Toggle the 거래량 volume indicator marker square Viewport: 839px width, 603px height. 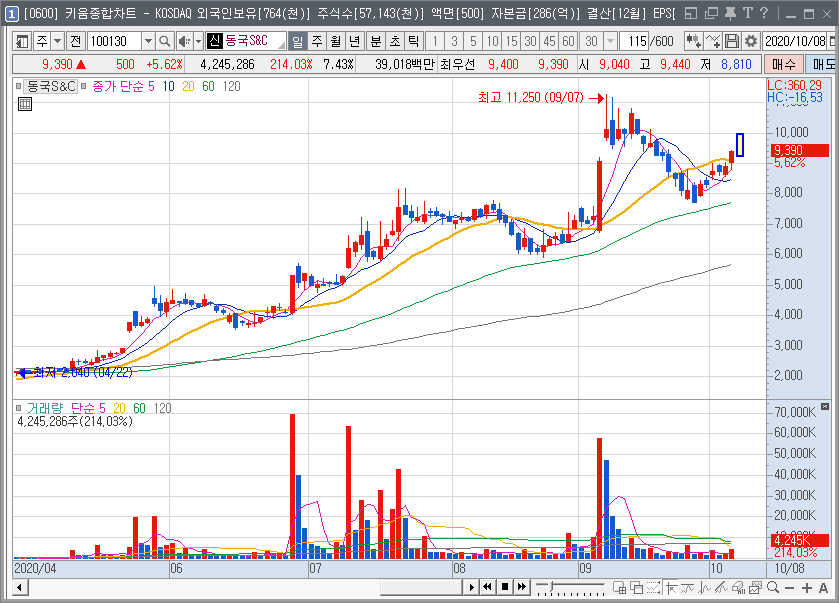tap(19, 408)
